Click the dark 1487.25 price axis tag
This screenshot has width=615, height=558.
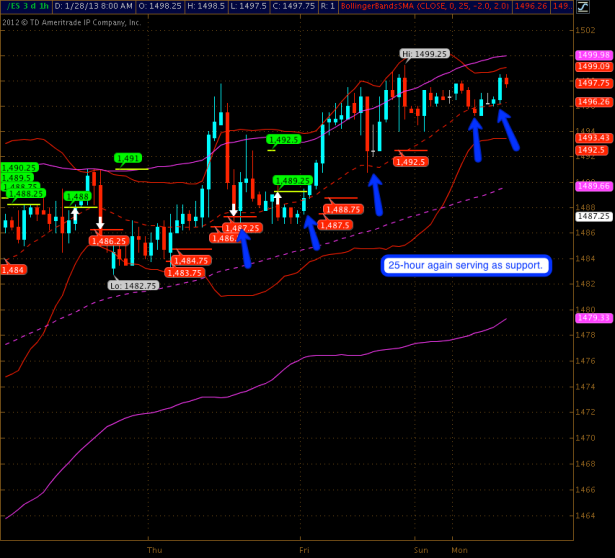pyautogui.click(x=594, y=216)
